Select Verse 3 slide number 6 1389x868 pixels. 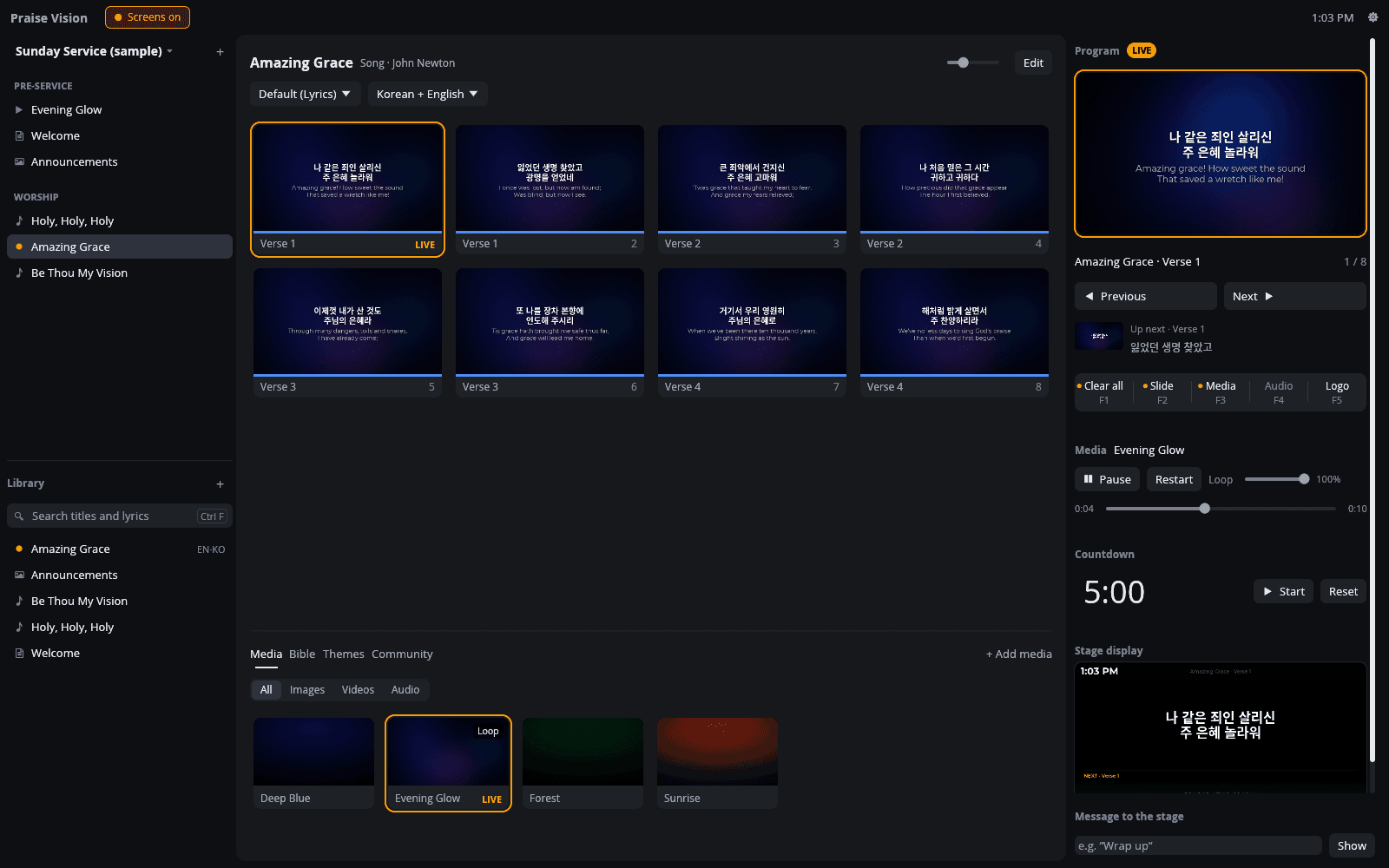550,332
